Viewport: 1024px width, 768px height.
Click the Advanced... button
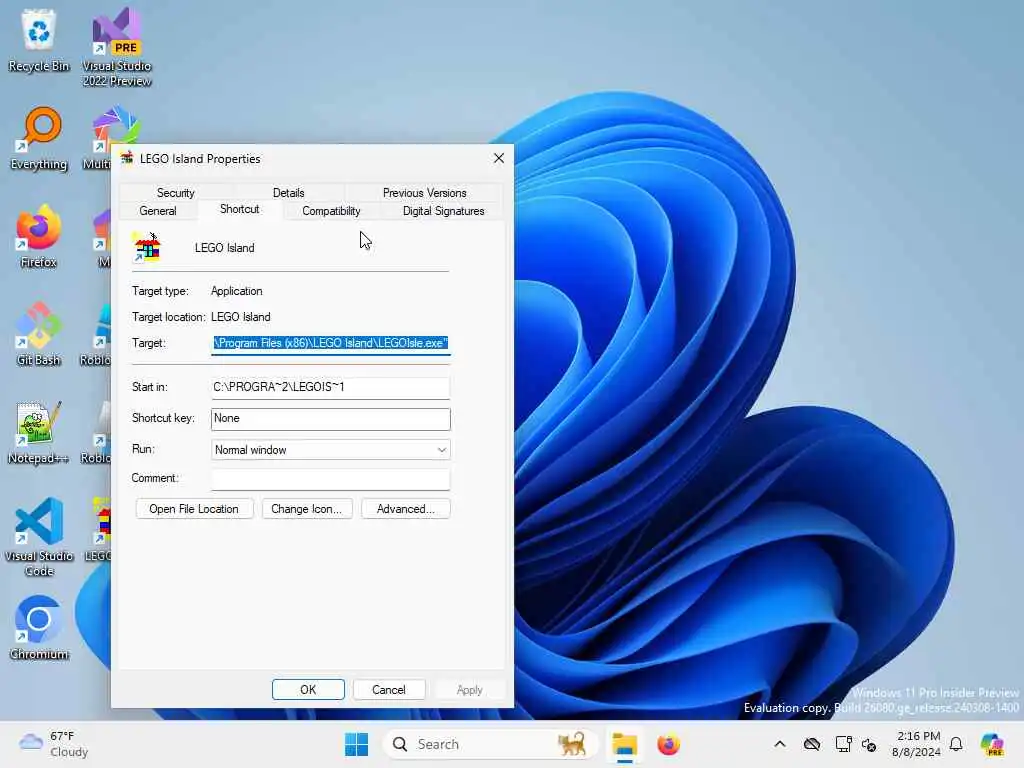pos(406,509)
